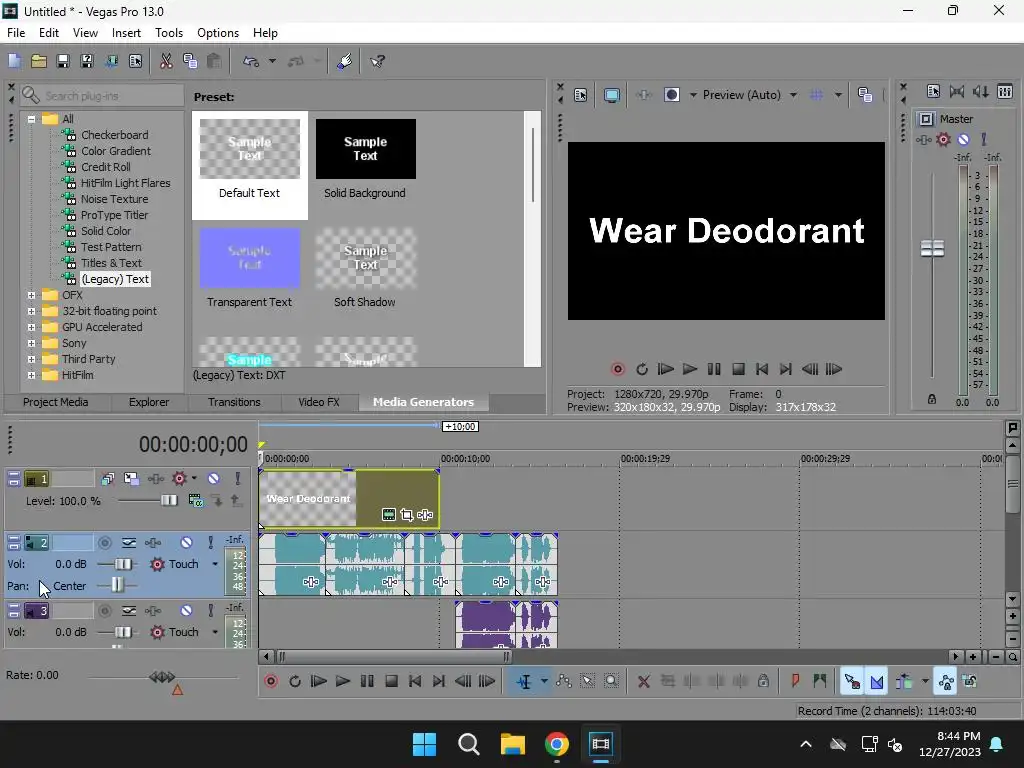
Task: Click the track 2 volume slider
Action: [123, 564]
